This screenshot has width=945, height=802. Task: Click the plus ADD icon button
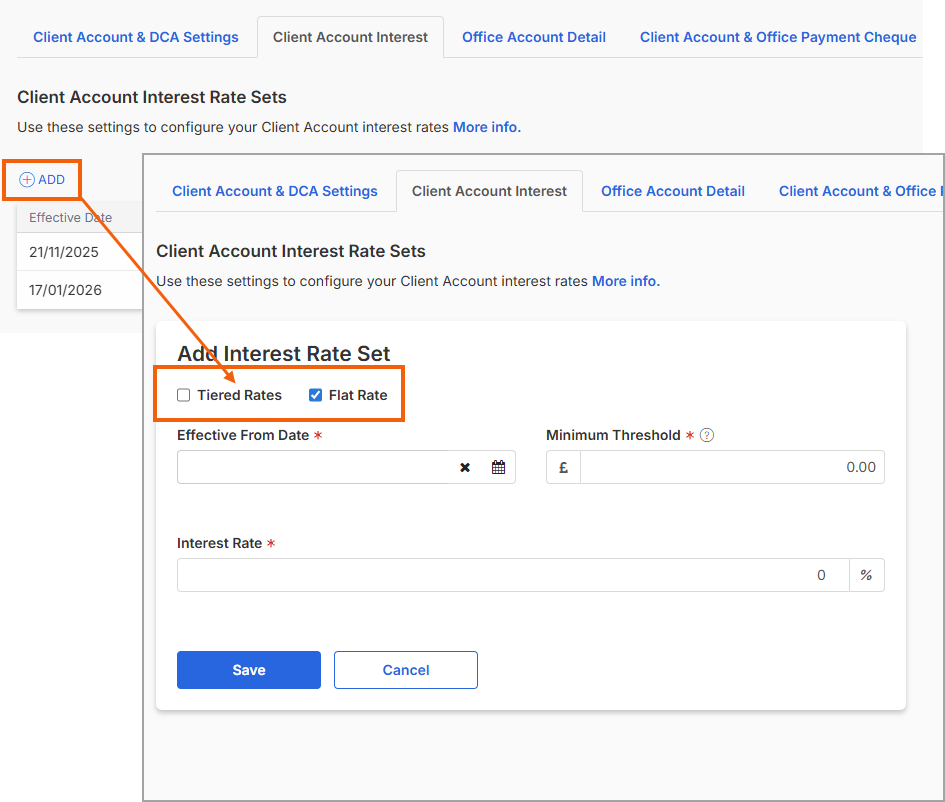tap(42, 180)
